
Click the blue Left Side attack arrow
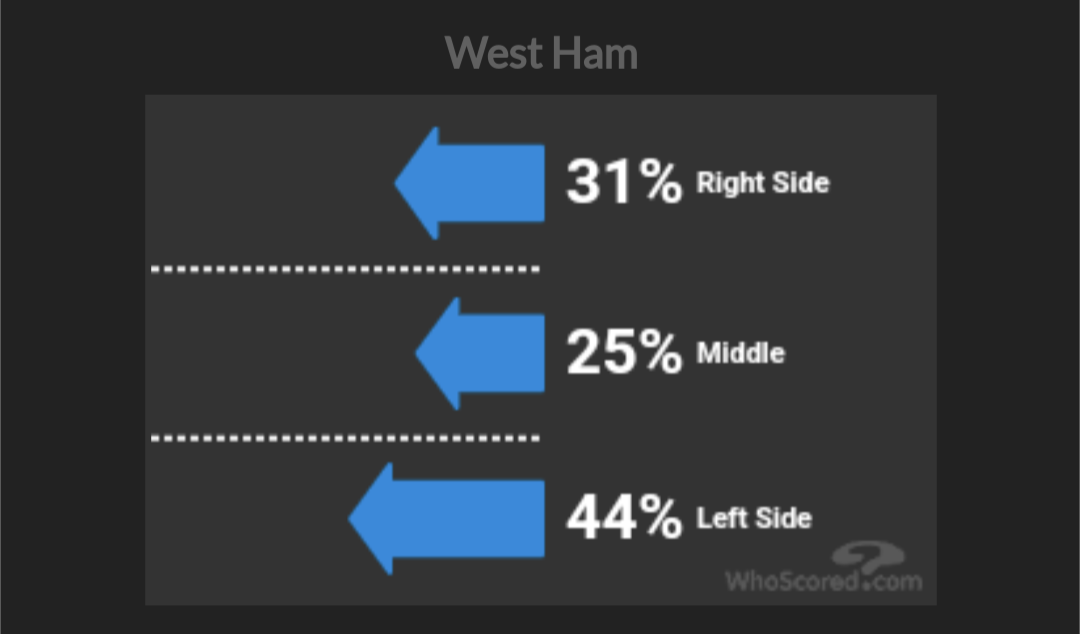click(x=446, y=519)
